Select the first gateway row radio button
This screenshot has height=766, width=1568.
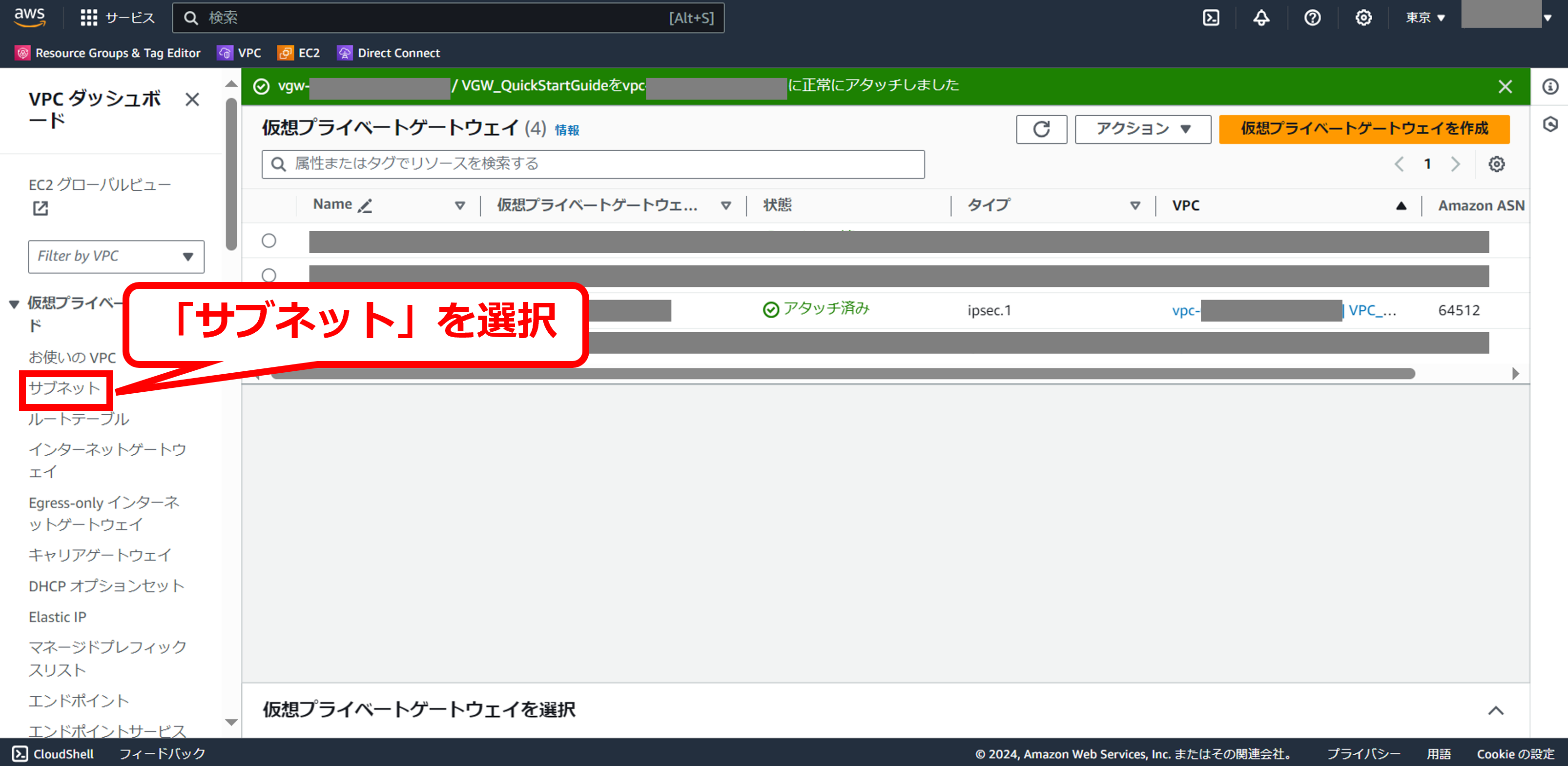click(268, 241)
